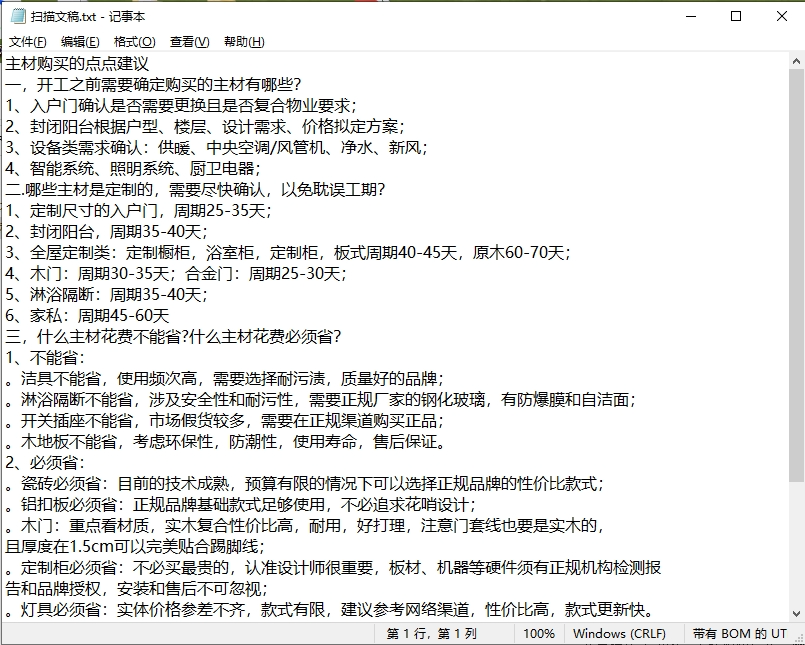Click the 100% zoom indicator in status bar
The image size is (805, 645).
pos(539,633)
